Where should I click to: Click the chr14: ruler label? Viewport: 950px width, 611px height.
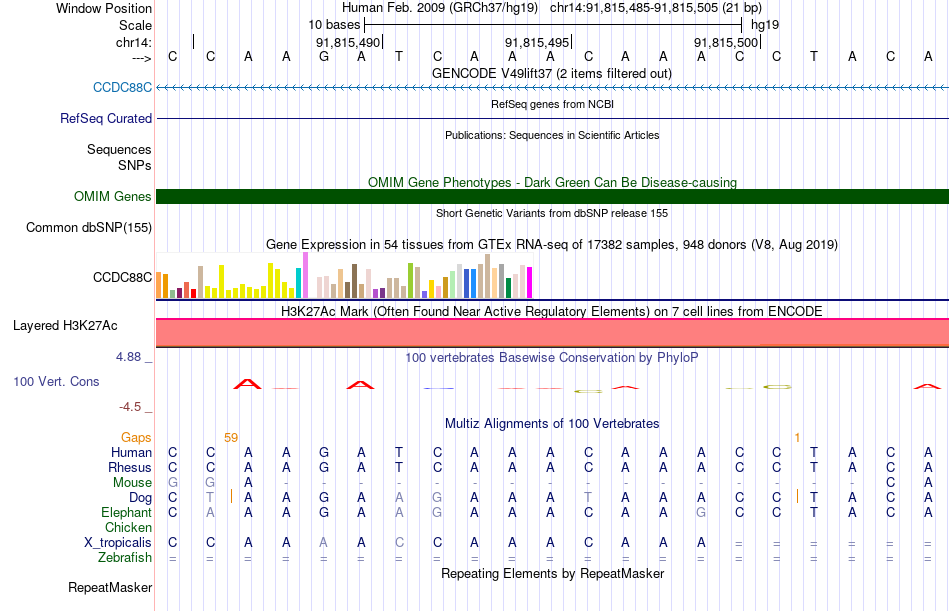[134, 42]
